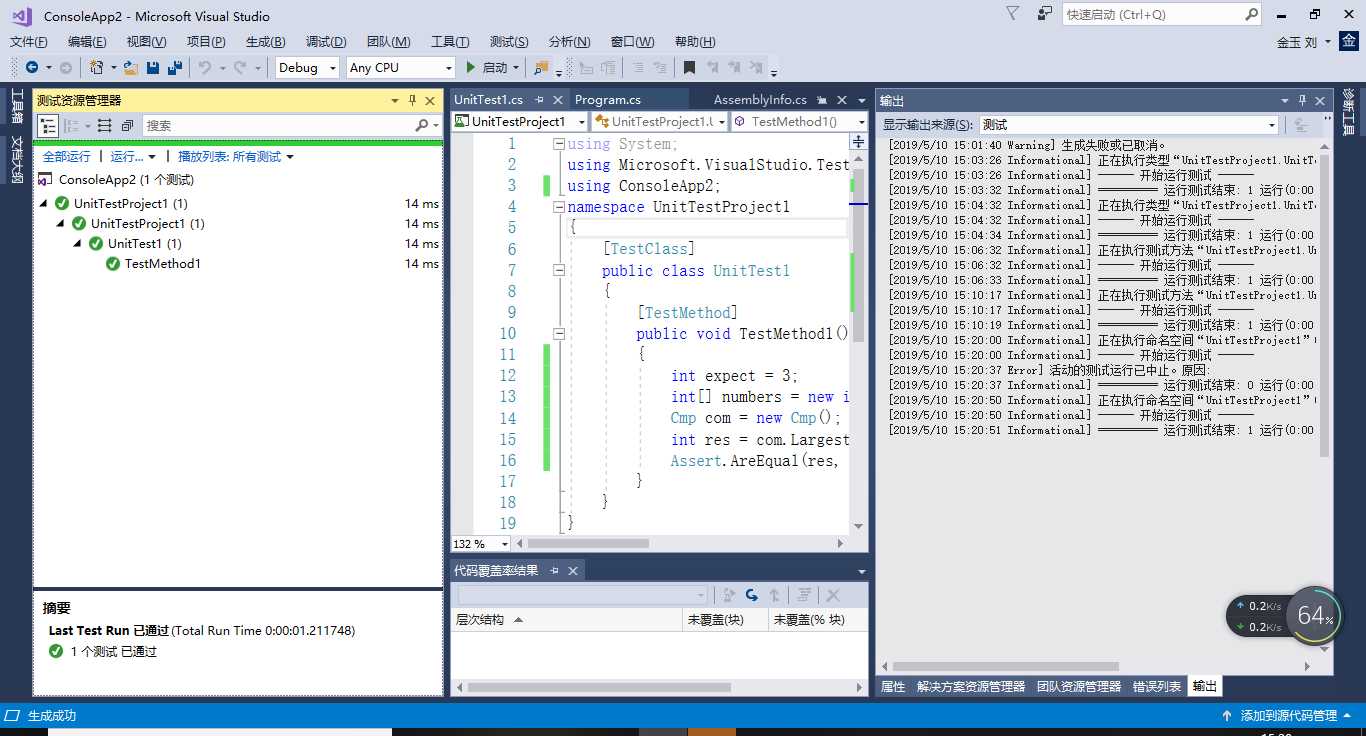Click the Test Explorer expand-all rows icon
The image size is (1366, 736).
click(x=104, y=125)
